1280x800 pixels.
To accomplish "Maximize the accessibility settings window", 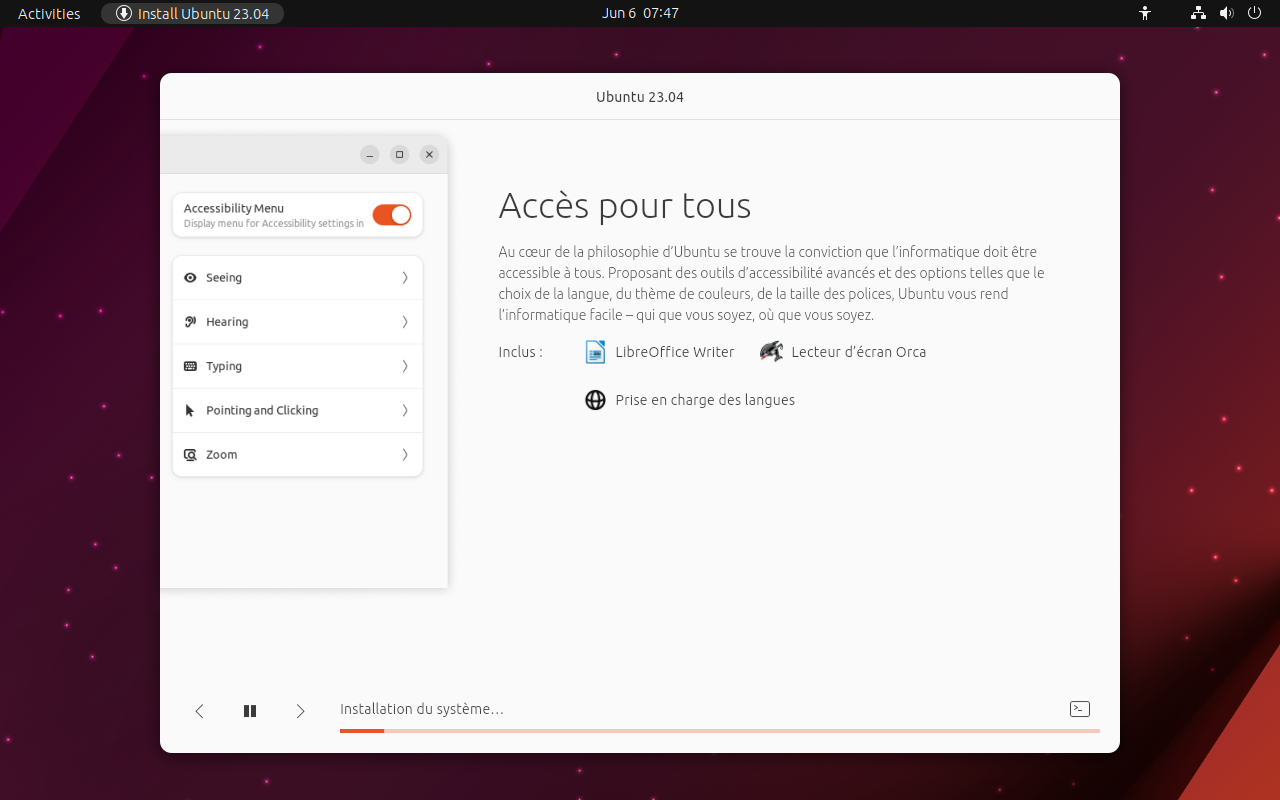I will pyautogui.click(x=400, y=154).
